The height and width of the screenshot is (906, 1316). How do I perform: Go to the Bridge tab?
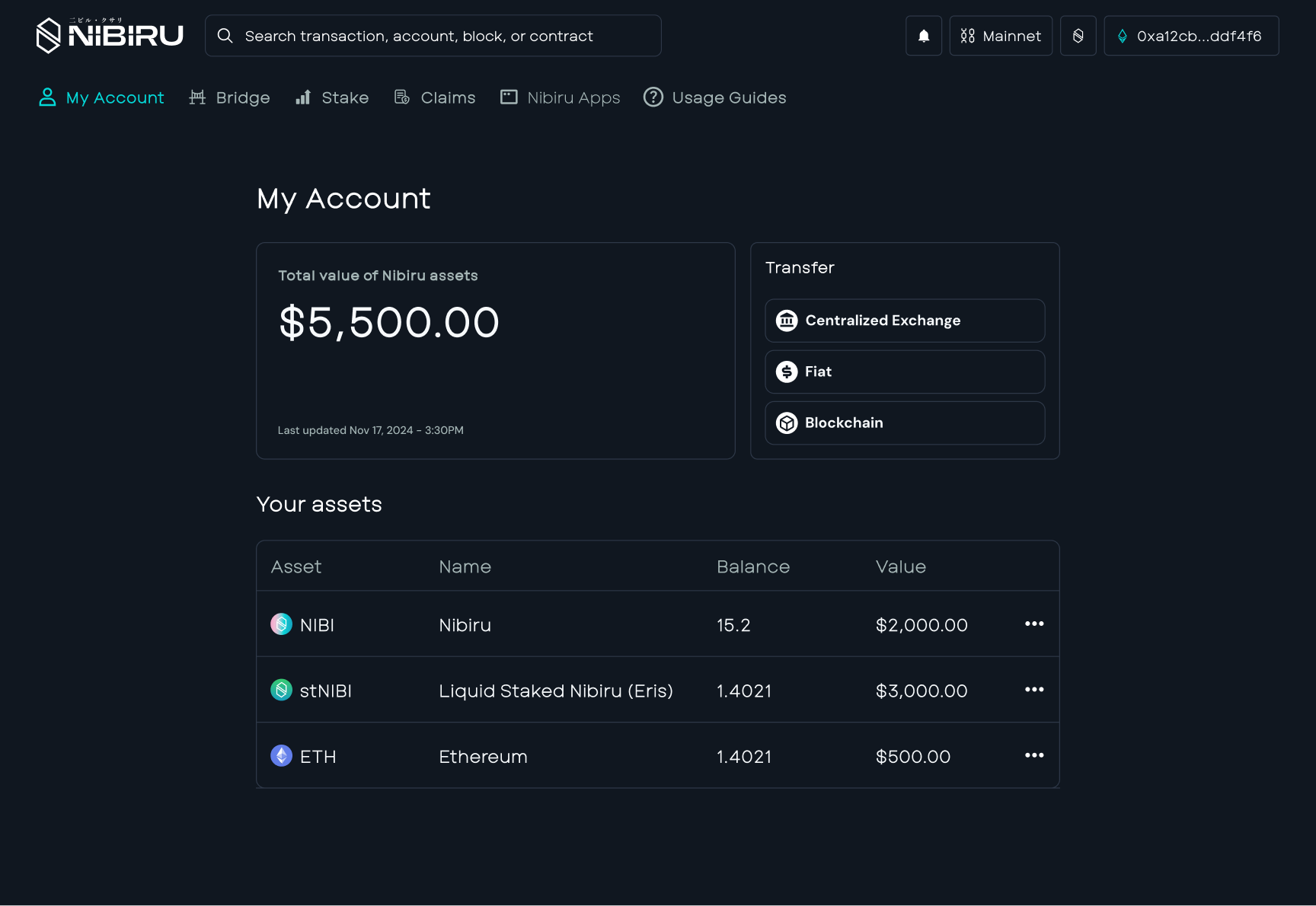tap(229, 97)
